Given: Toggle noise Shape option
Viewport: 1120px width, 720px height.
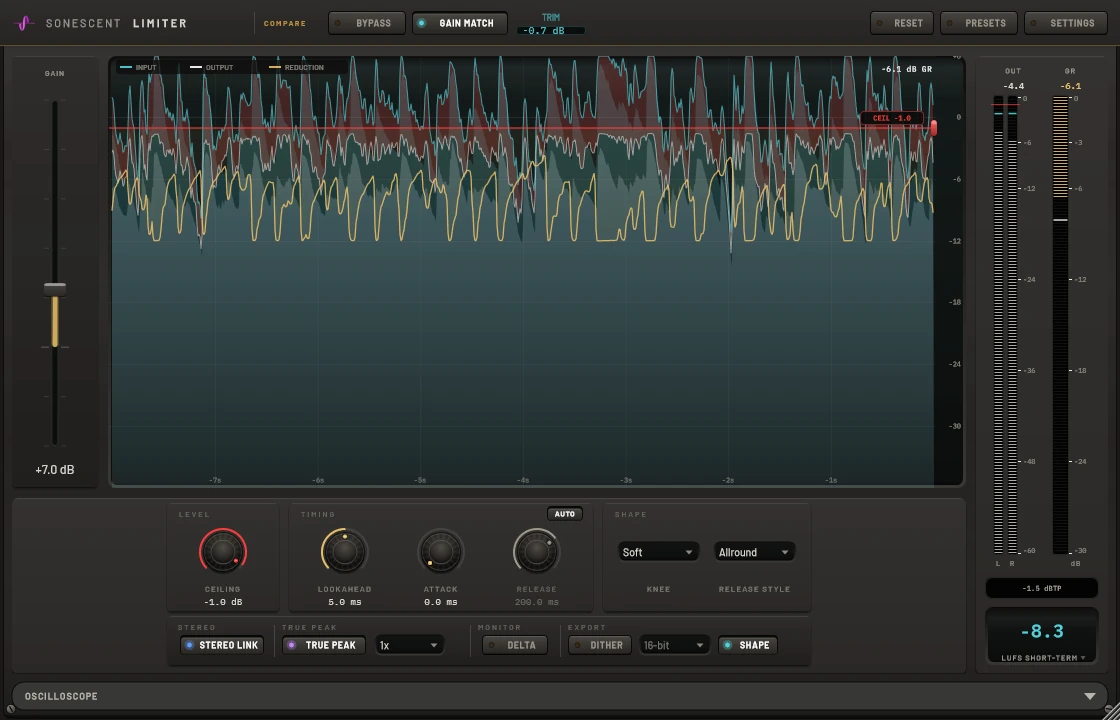Looking at the screenshot, I should 747,645.
